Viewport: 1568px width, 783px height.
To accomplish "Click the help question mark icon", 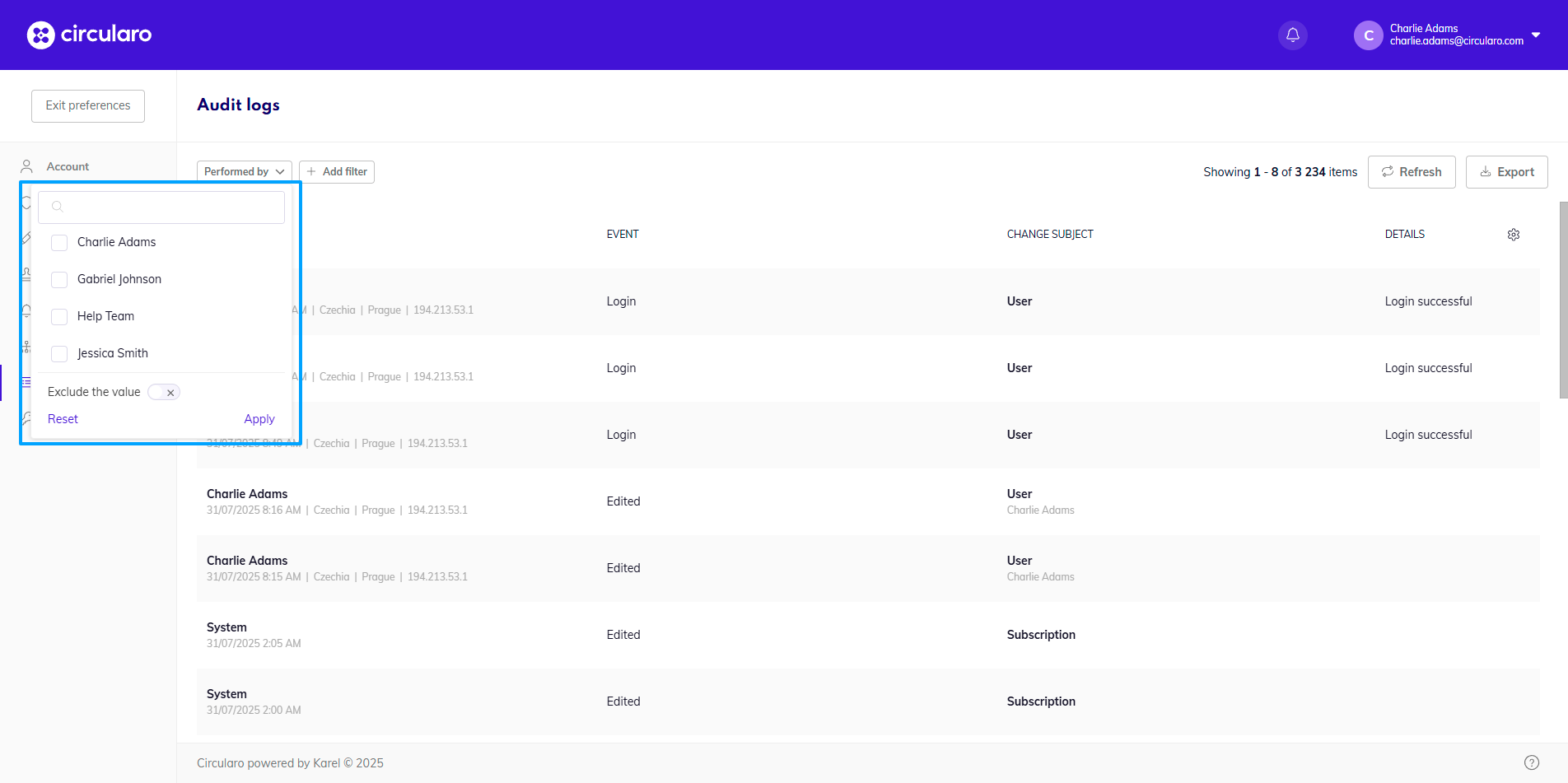I will 1531,762.
